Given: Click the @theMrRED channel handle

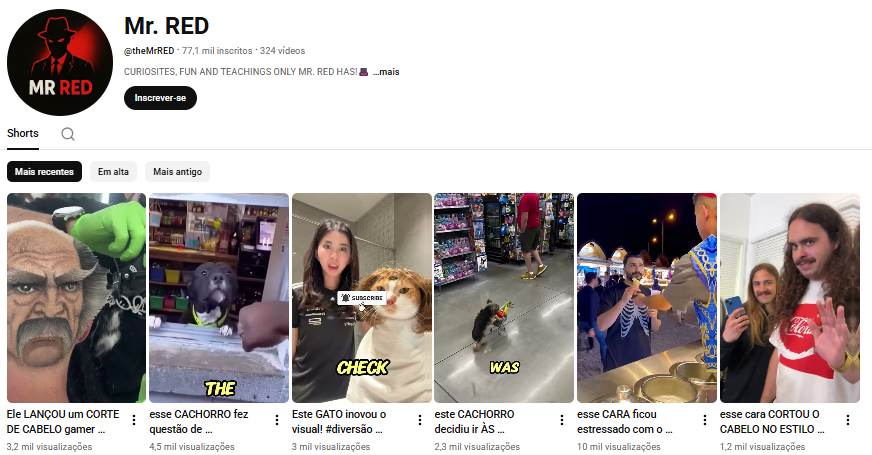Looking at the screenshot, I should [x=149, y=51].
